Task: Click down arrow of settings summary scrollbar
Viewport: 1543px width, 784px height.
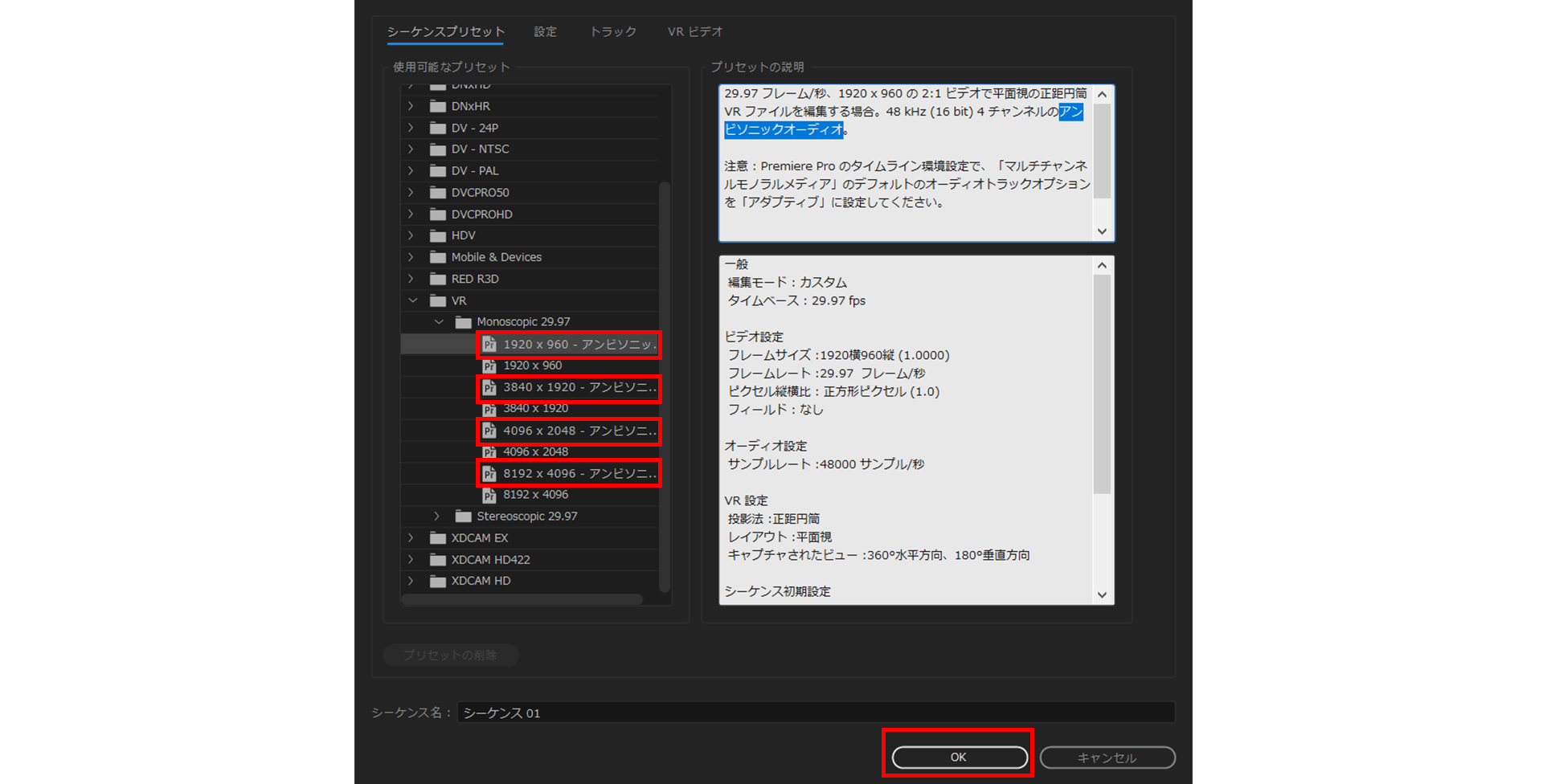Action: [x=1103, y=595]
